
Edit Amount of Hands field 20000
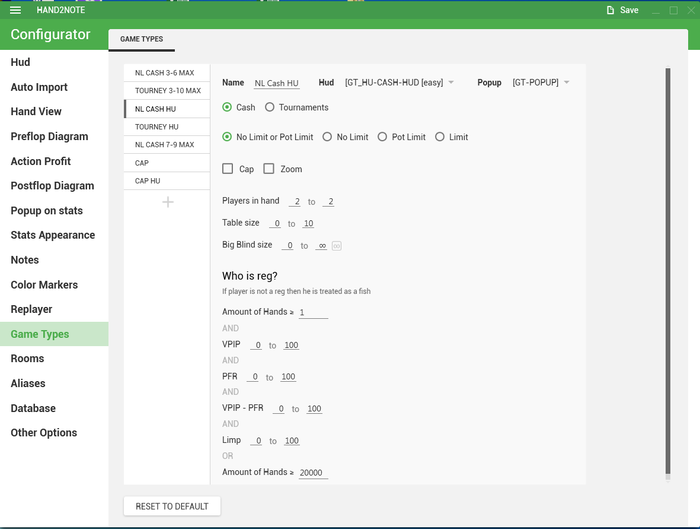pos(313,473)
